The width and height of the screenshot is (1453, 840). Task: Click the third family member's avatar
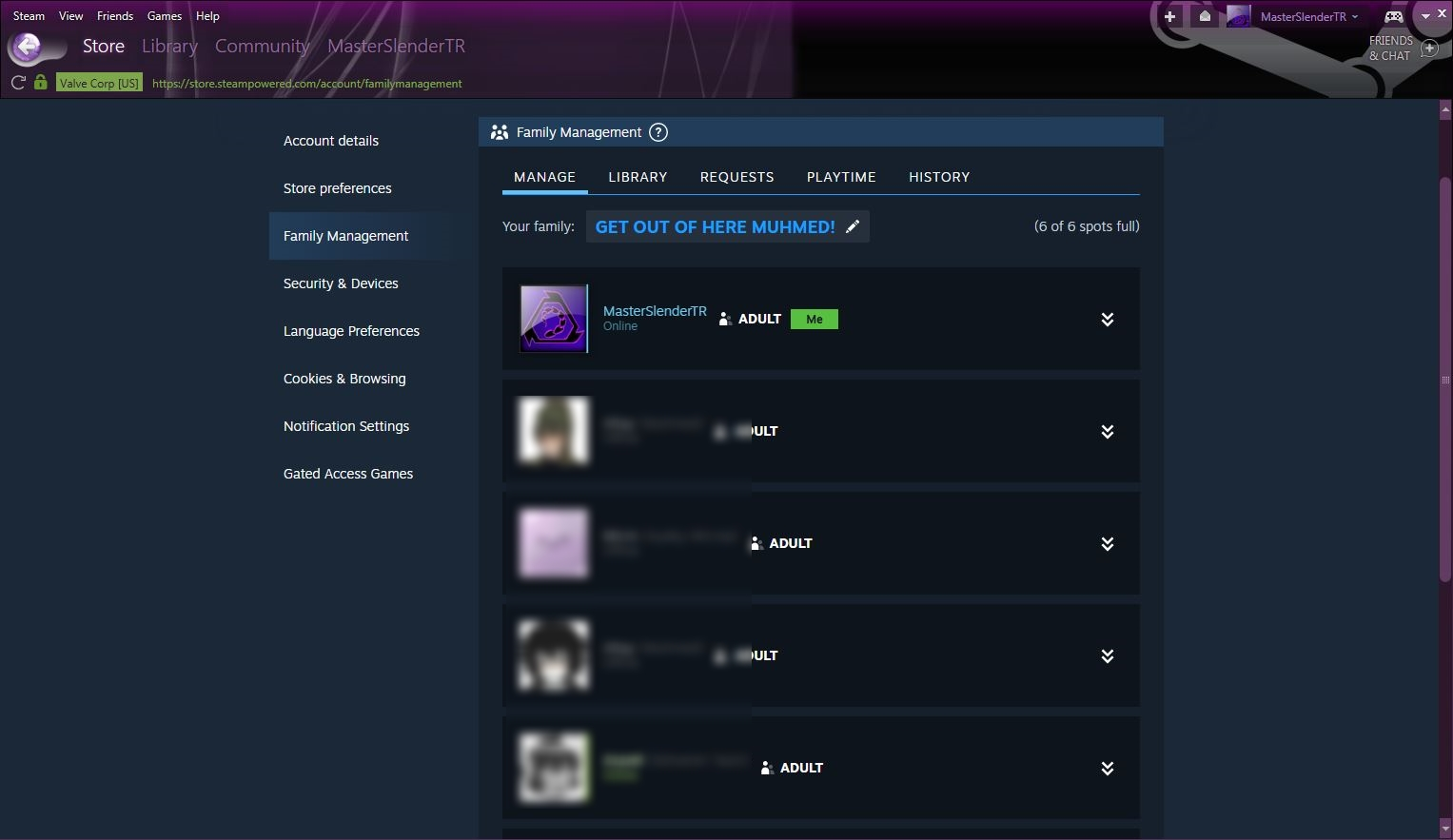tap(554, 543)
